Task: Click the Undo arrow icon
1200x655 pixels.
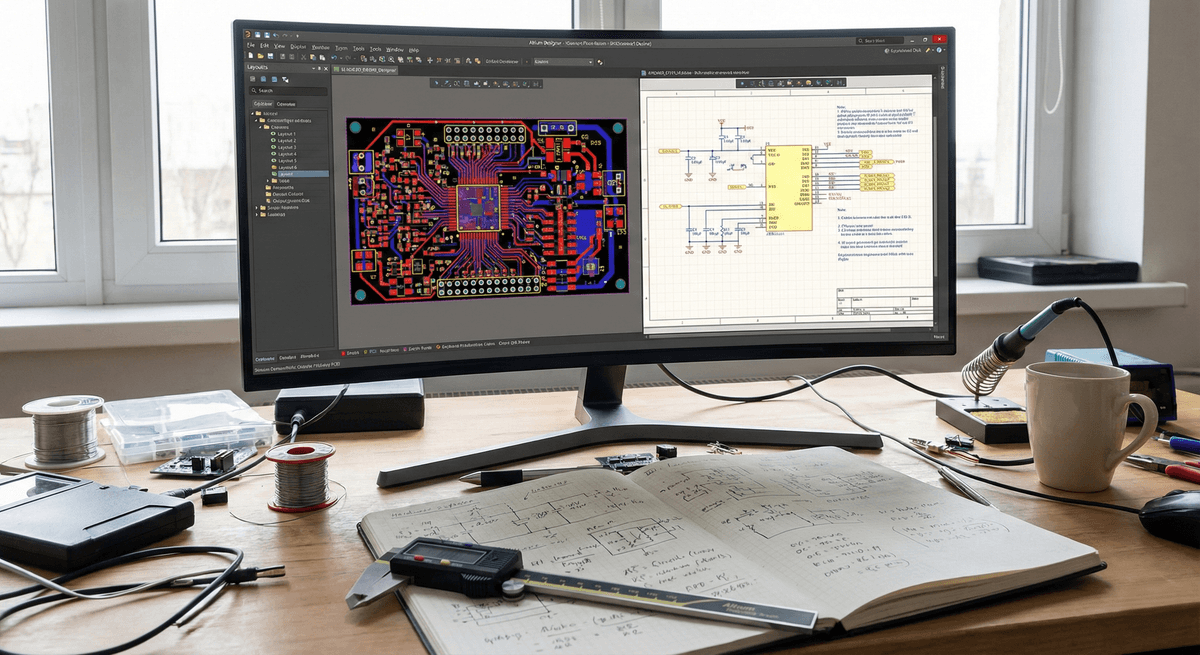Action: click(334, 56)
